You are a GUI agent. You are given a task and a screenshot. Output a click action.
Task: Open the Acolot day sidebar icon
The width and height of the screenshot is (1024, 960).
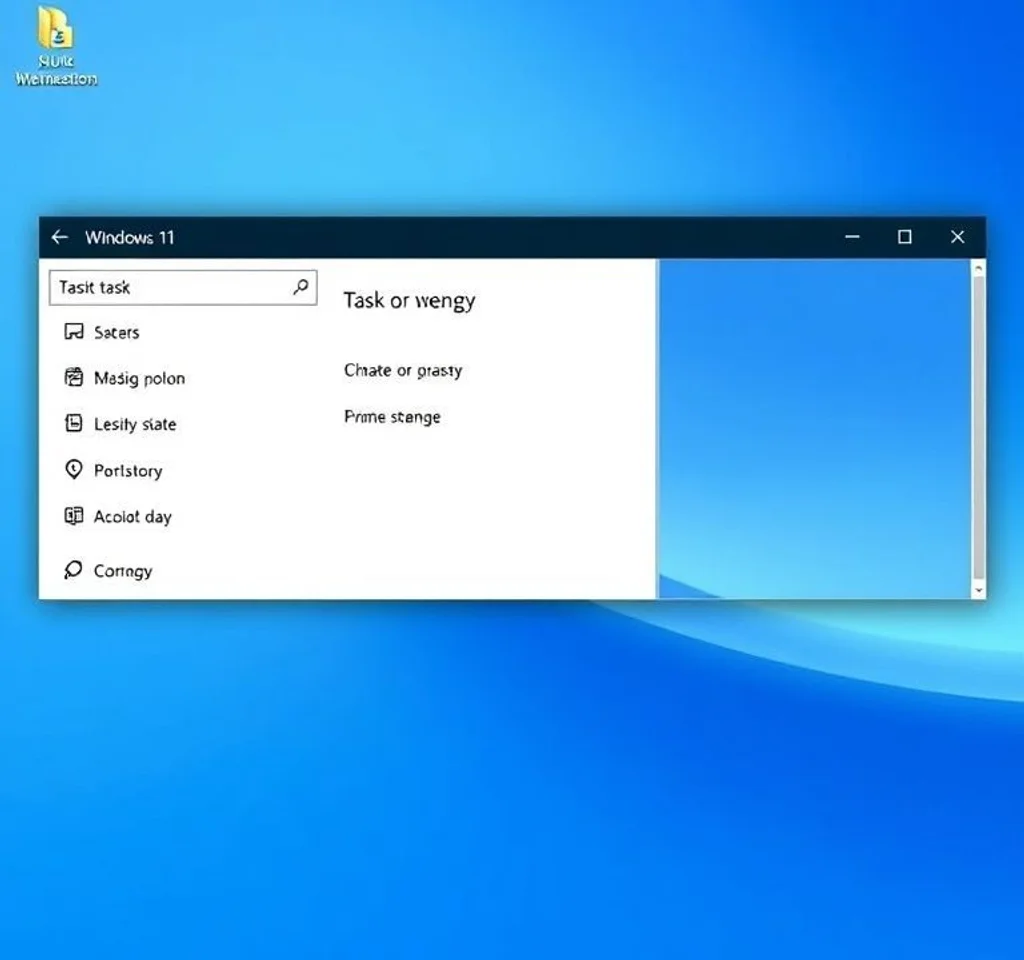point(73,516)
